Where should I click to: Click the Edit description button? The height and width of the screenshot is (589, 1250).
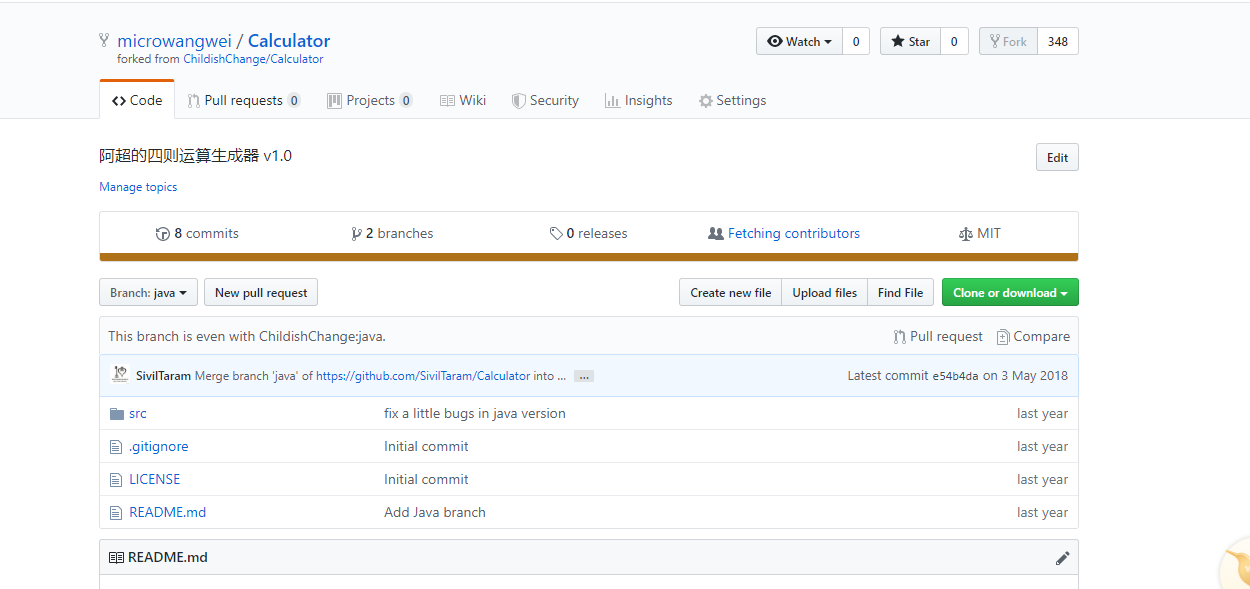(x=1057, y=157)
